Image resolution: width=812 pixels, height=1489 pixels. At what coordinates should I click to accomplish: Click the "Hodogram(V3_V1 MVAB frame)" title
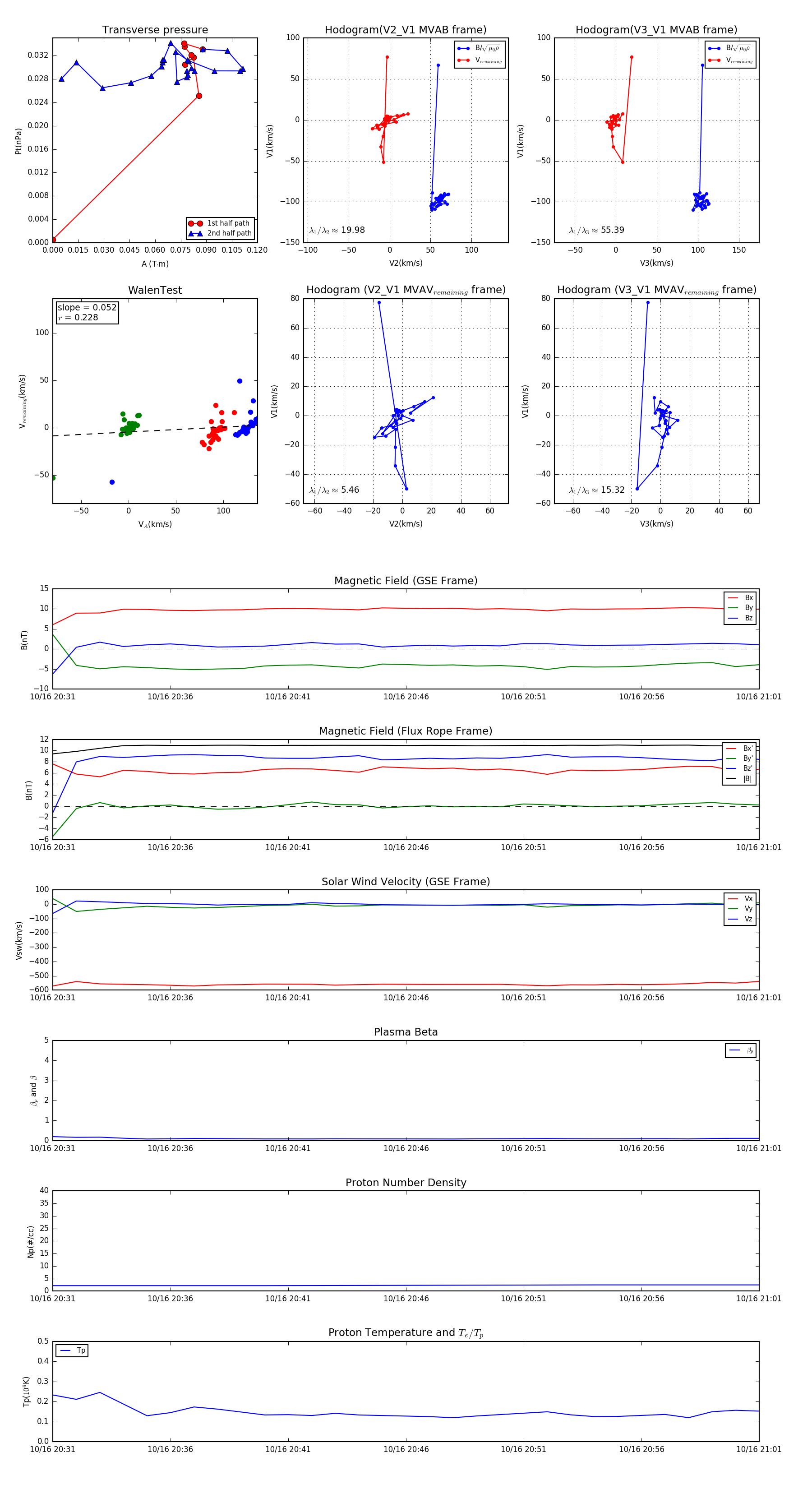(x=656, y=30)
